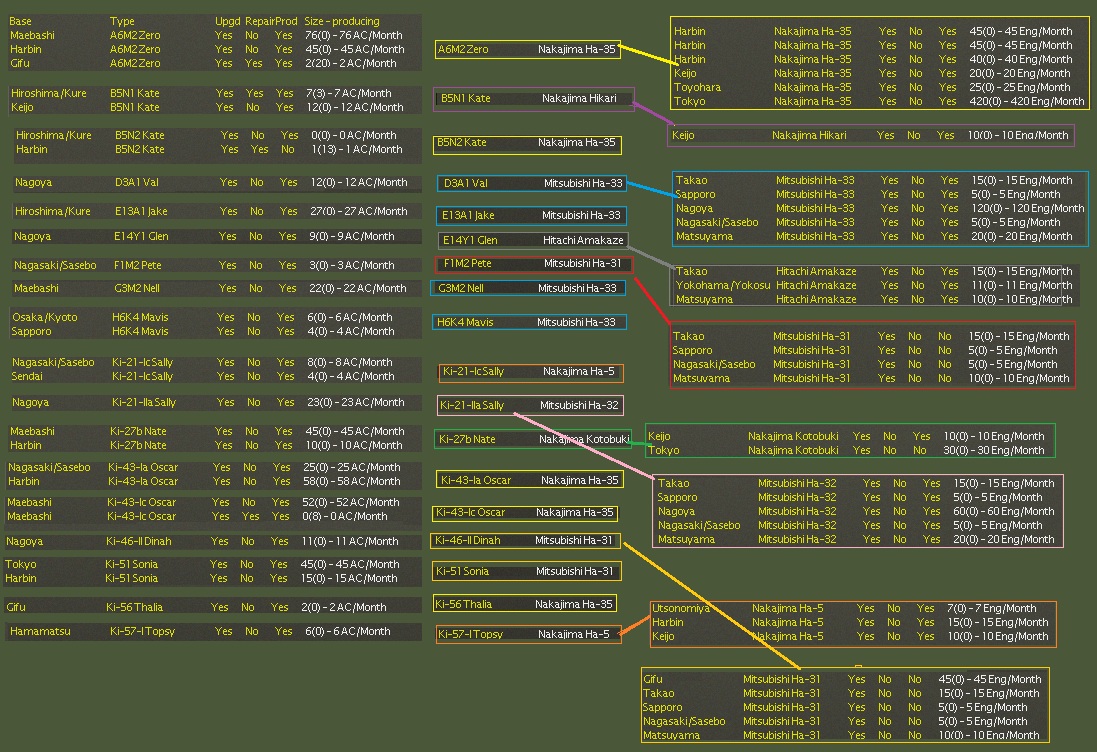1097x752 pixels.
Task: Select '52(0) - 52 AC/Month' size value
Action: 351,502
